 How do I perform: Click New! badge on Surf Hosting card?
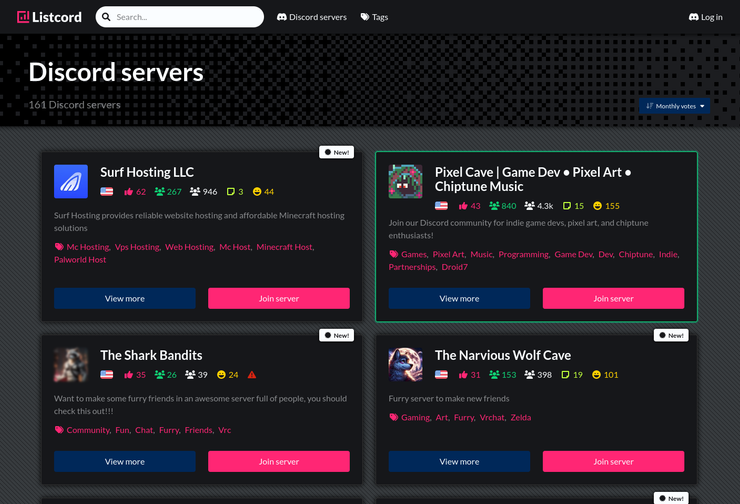336,152
